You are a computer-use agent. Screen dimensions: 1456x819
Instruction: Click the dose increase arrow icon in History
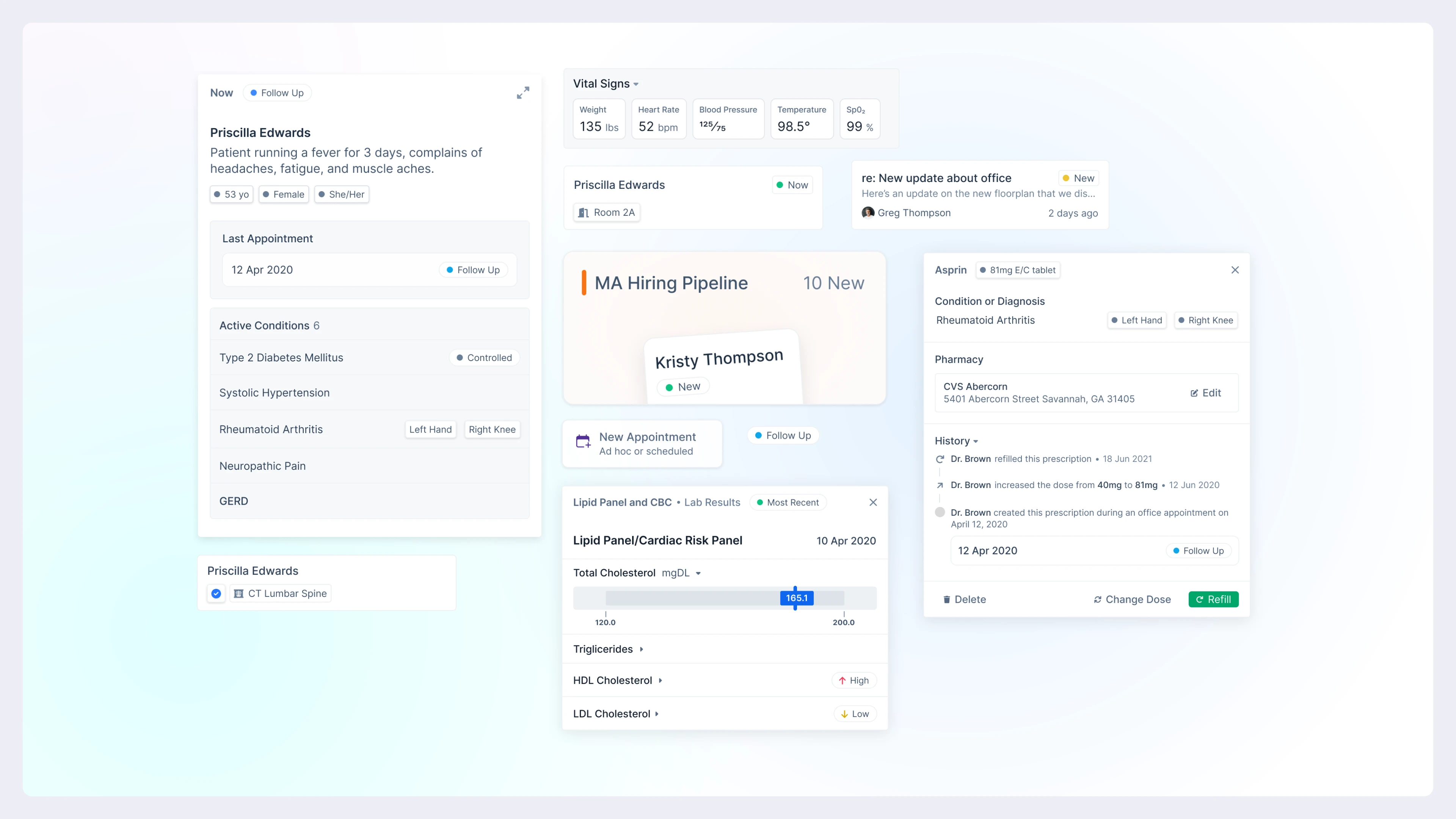point(940,485)
